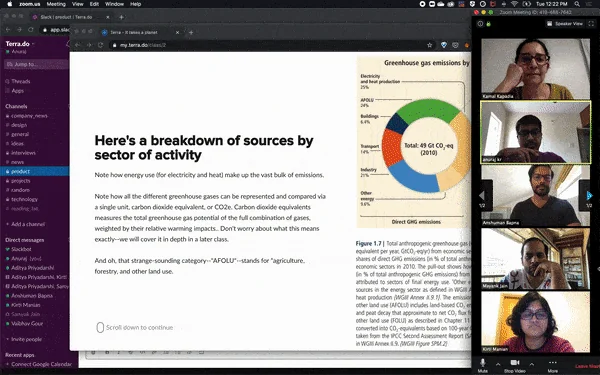Click the Wi-Fi icon in menu bar

coord(514,4)
